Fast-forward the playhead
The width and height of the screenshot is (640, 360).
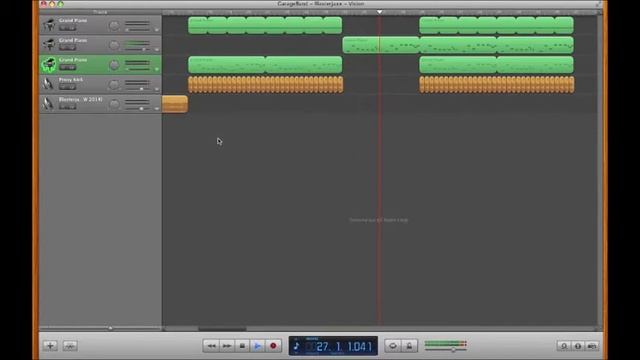(x=227, y=346)
